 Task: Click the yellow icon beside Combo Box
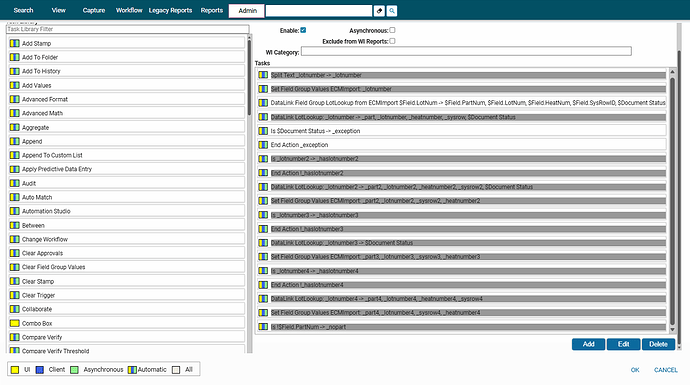(x=15, y=323)
